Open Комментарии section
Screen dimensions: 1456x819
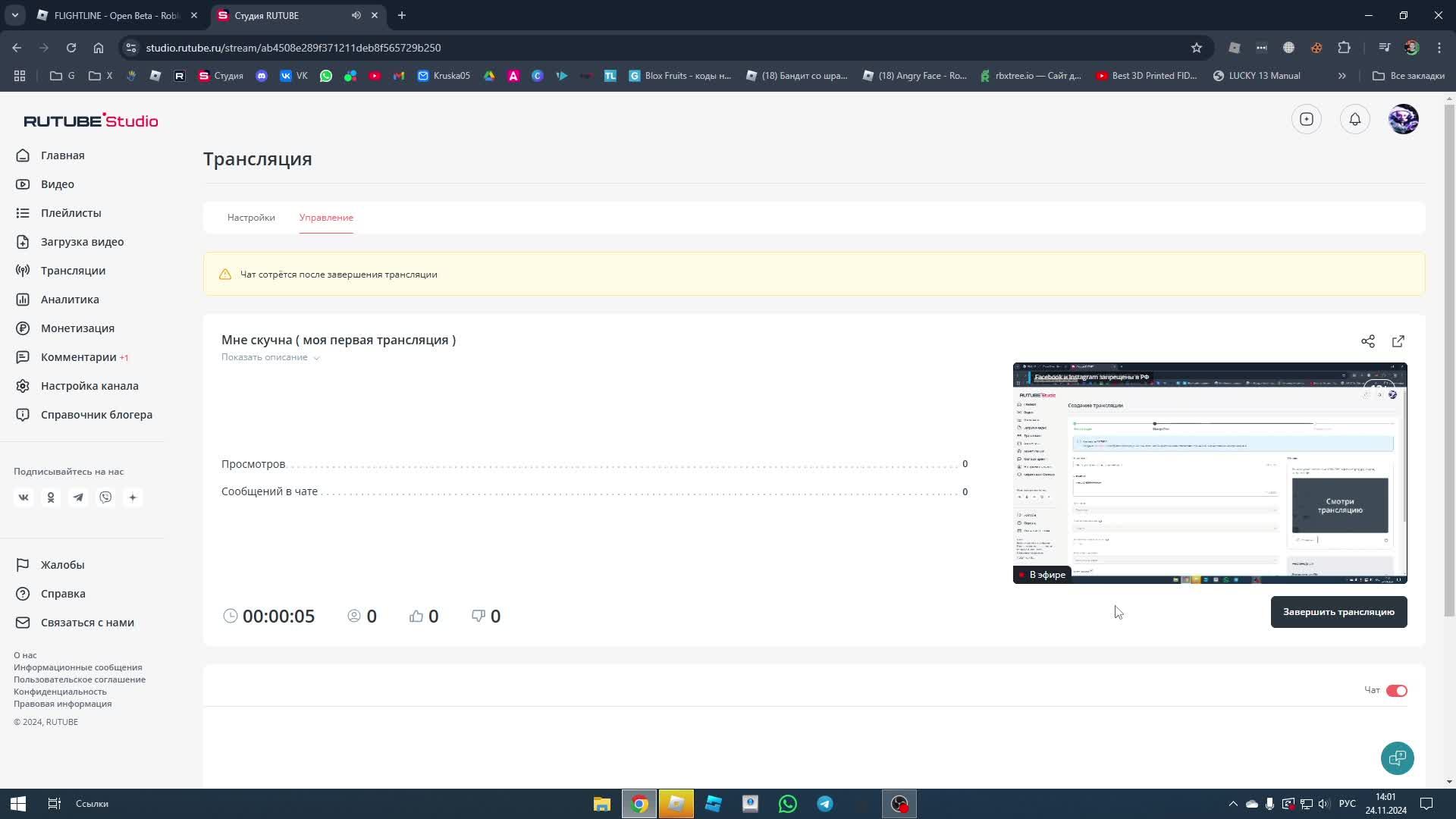[72, 357]
